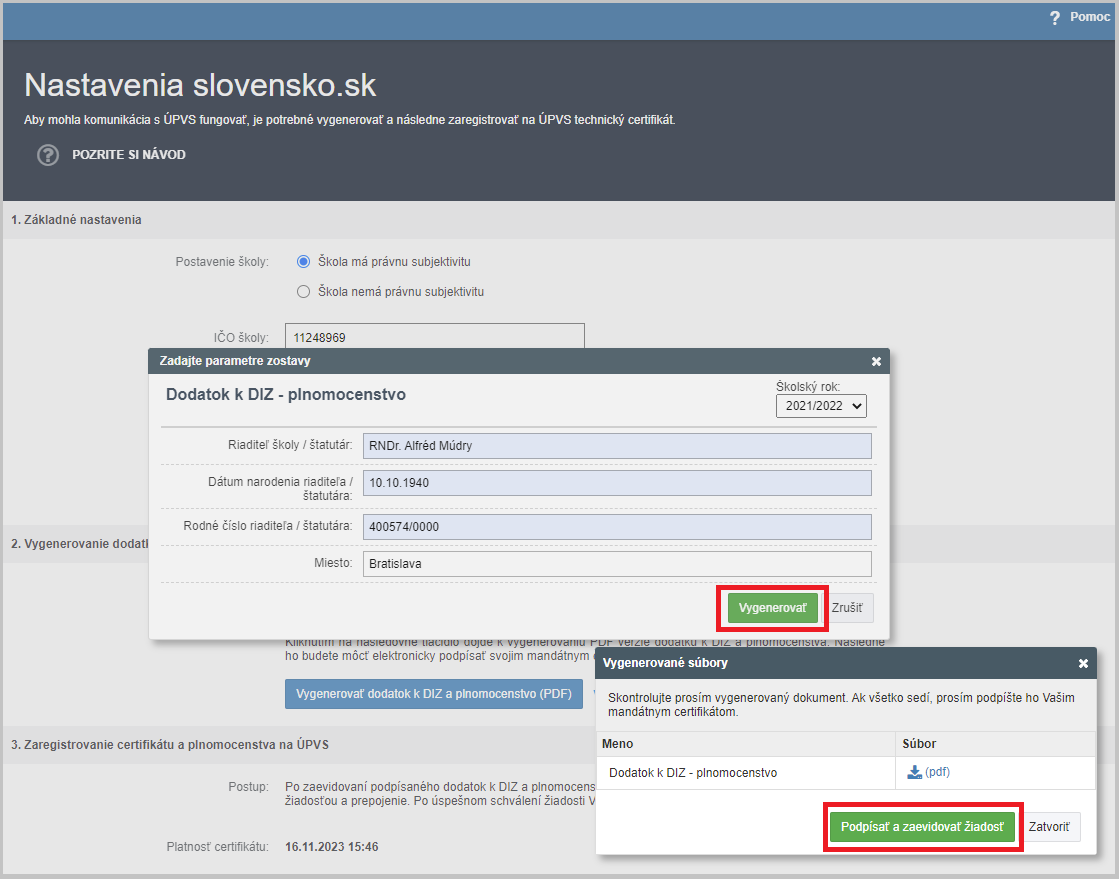Image resolution: width=1119 pixels, height=879 pixels.
Task: Select Škola nemá právnu subjektivitu option
Action: pyautogui.click(x=304, y=292)
